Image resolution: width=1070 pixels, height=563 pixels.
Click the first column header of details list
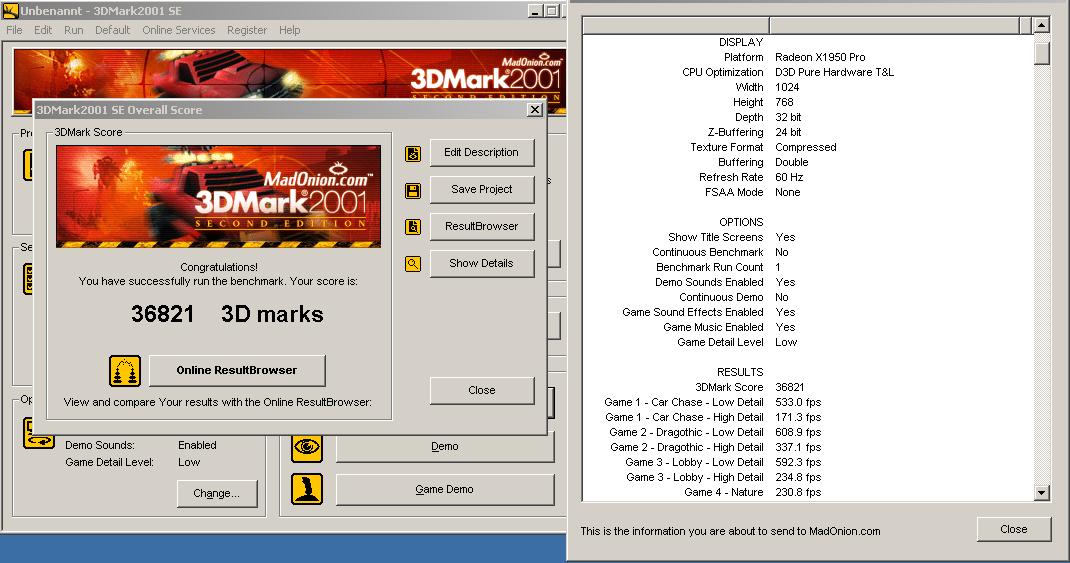coord(676,25)
